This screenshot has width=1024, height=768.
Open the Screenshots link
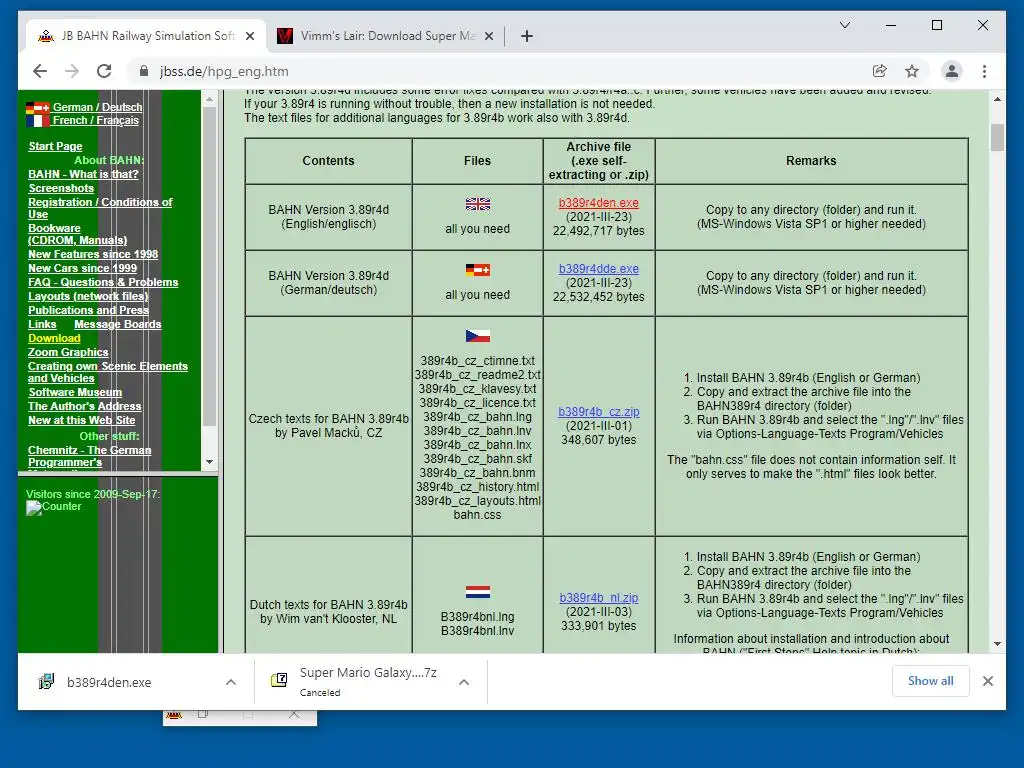coord(61,188)
